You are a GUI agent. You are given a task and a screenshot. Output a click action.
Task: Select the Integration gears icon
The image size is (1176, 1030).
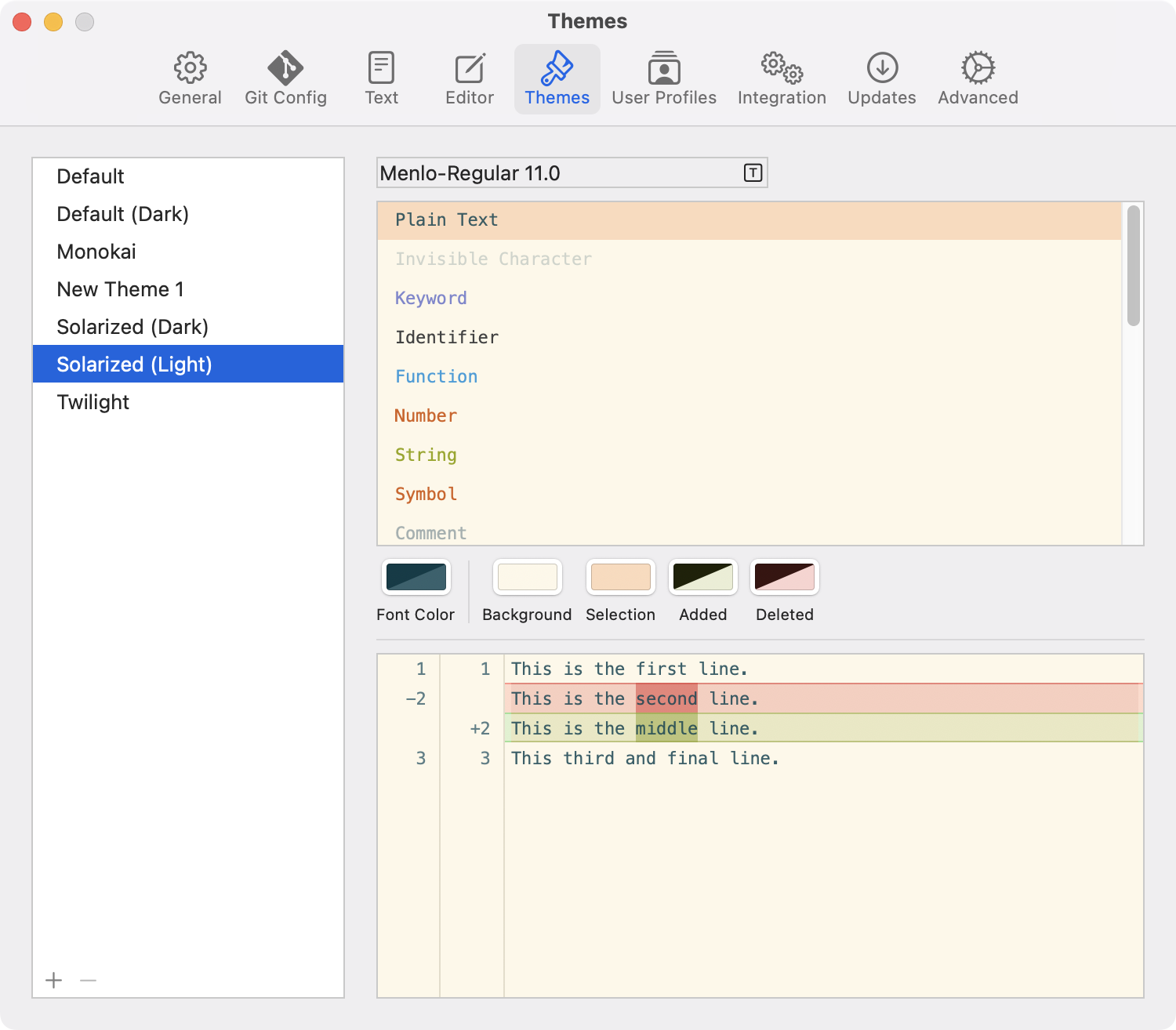click(781, 76)
